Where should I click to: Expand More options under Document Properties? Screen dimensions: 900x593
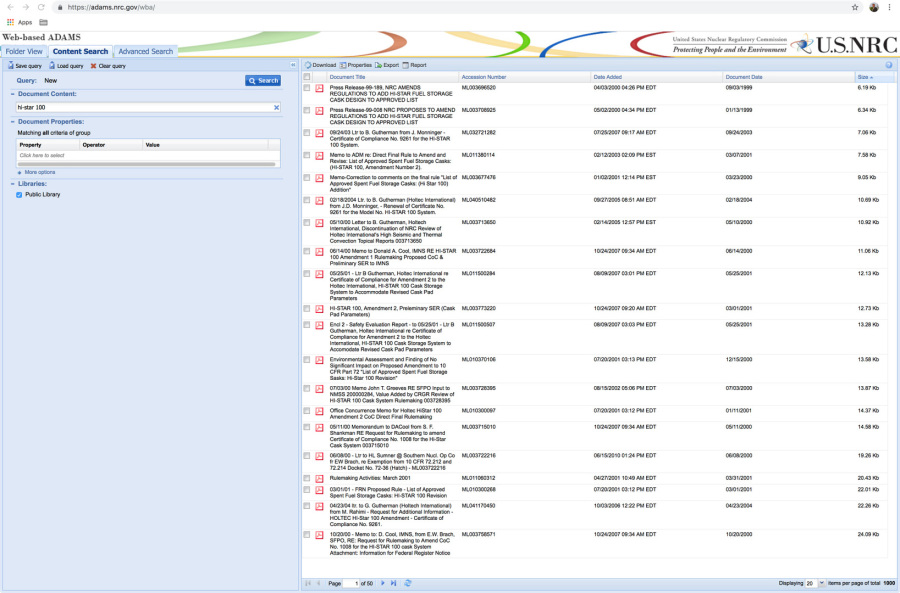(19, 172)
